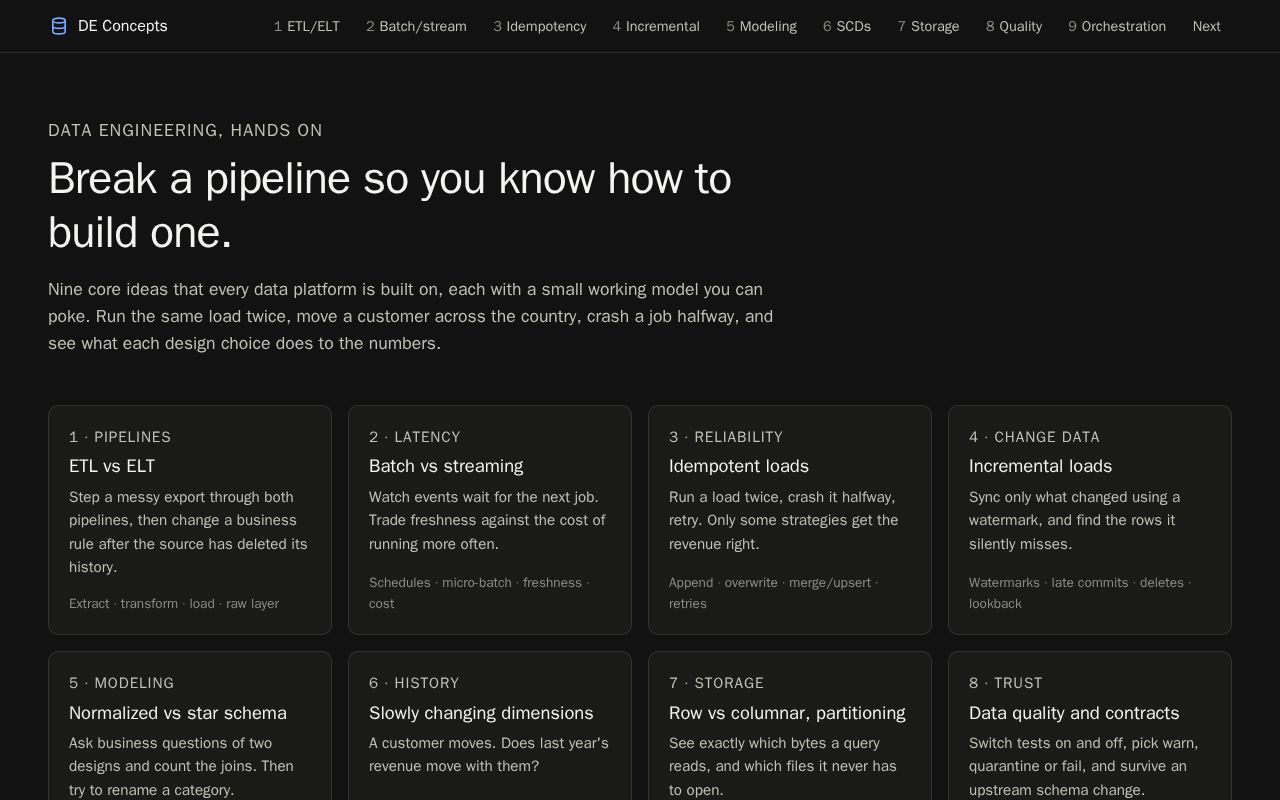Image resolution: width=1280 pixels, height=800 pixels.
Task: Open 9 Orchestration in the navbar
Action: 1117,26
